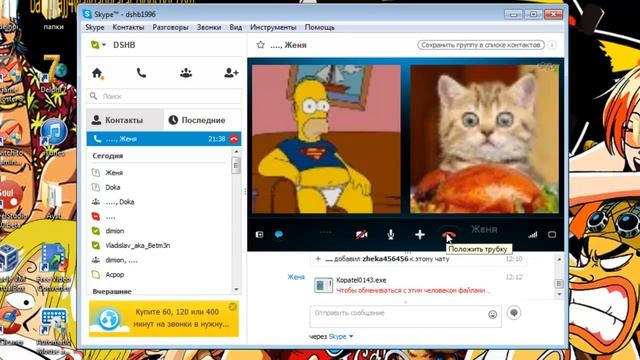Expand the DSHB status dropdown

tap(104, 45)
